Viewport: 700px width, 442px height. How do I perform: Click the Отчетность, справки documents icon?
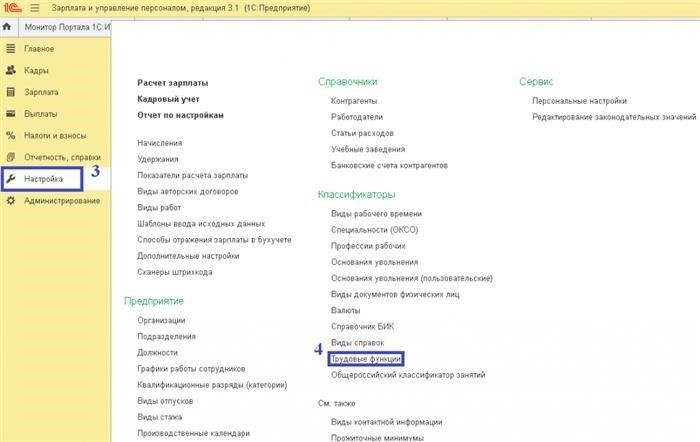coord(11,157)
